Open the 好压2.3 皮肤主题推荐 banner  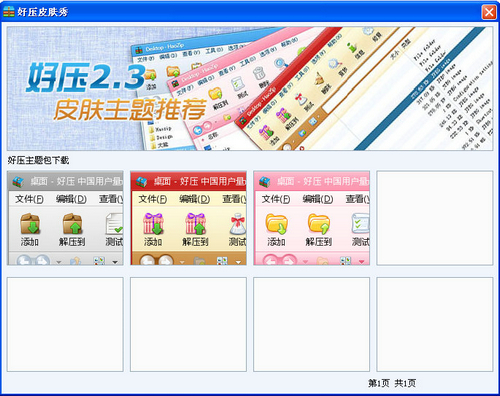(250, 89)
